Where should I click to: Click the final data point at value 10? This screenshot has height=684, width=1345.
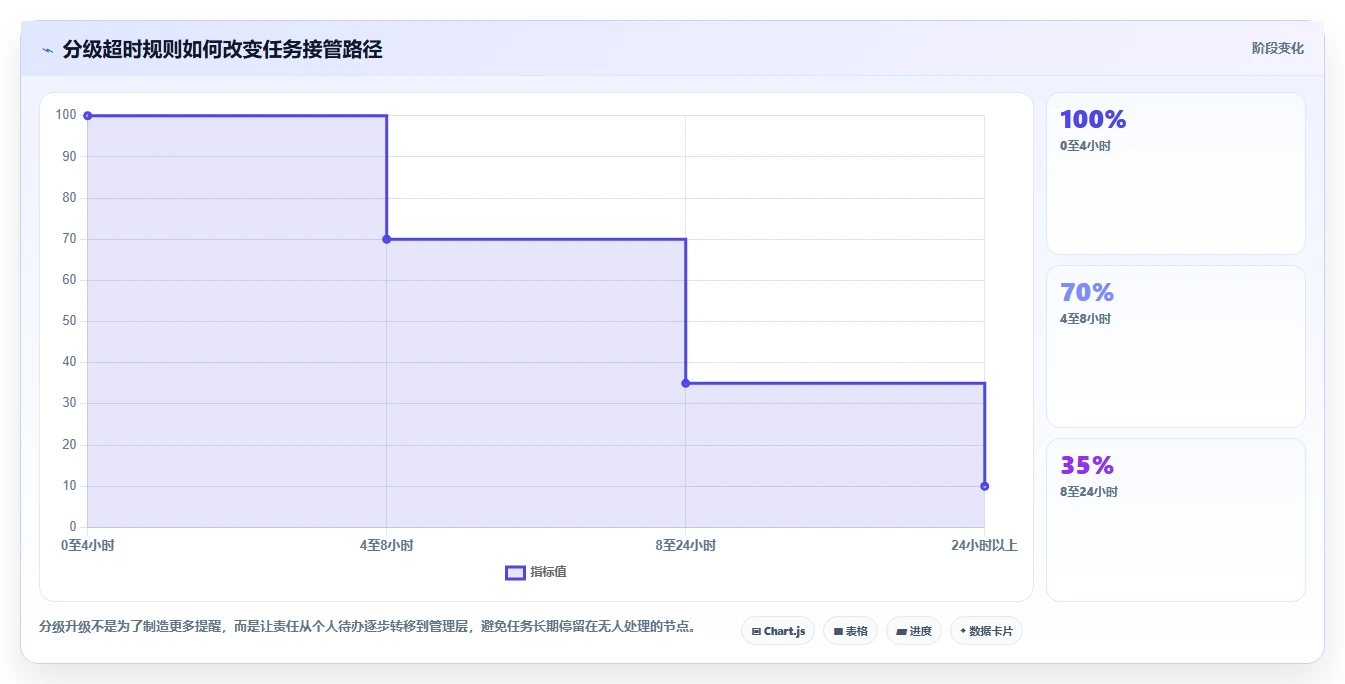(x=984, y=486)
